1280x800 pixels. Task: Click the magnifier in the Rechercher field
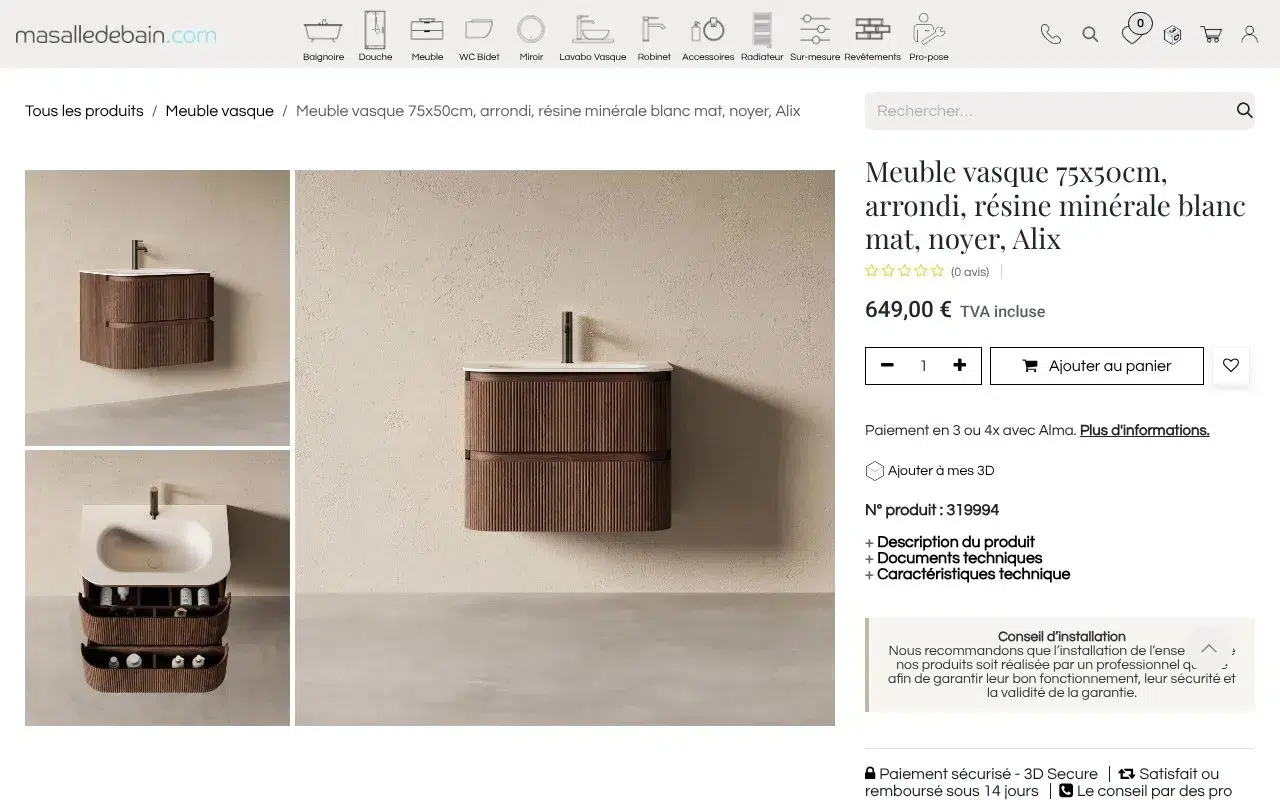[1244, 110]
